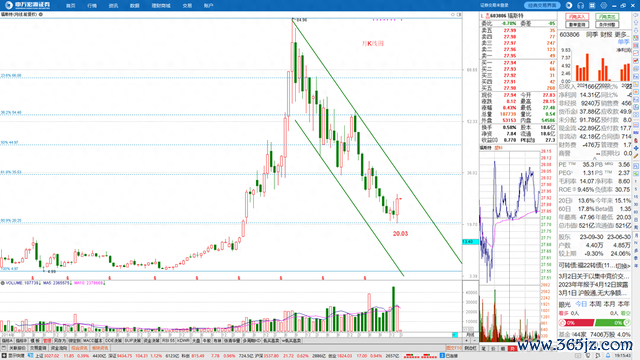Toggle the 显示快捷 plus box in status bar
Image resolution: width=640 pixels, height=360 pixels.
[4, 356]
